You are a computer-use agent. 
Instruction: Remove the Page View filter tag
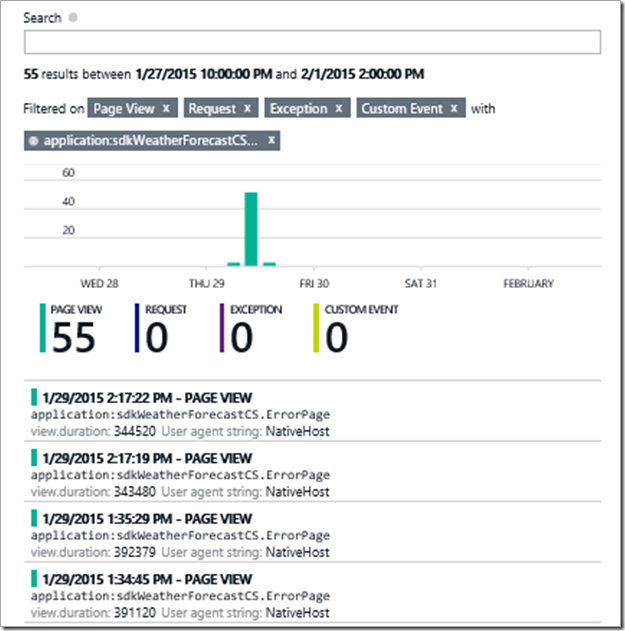coord(166,108)
